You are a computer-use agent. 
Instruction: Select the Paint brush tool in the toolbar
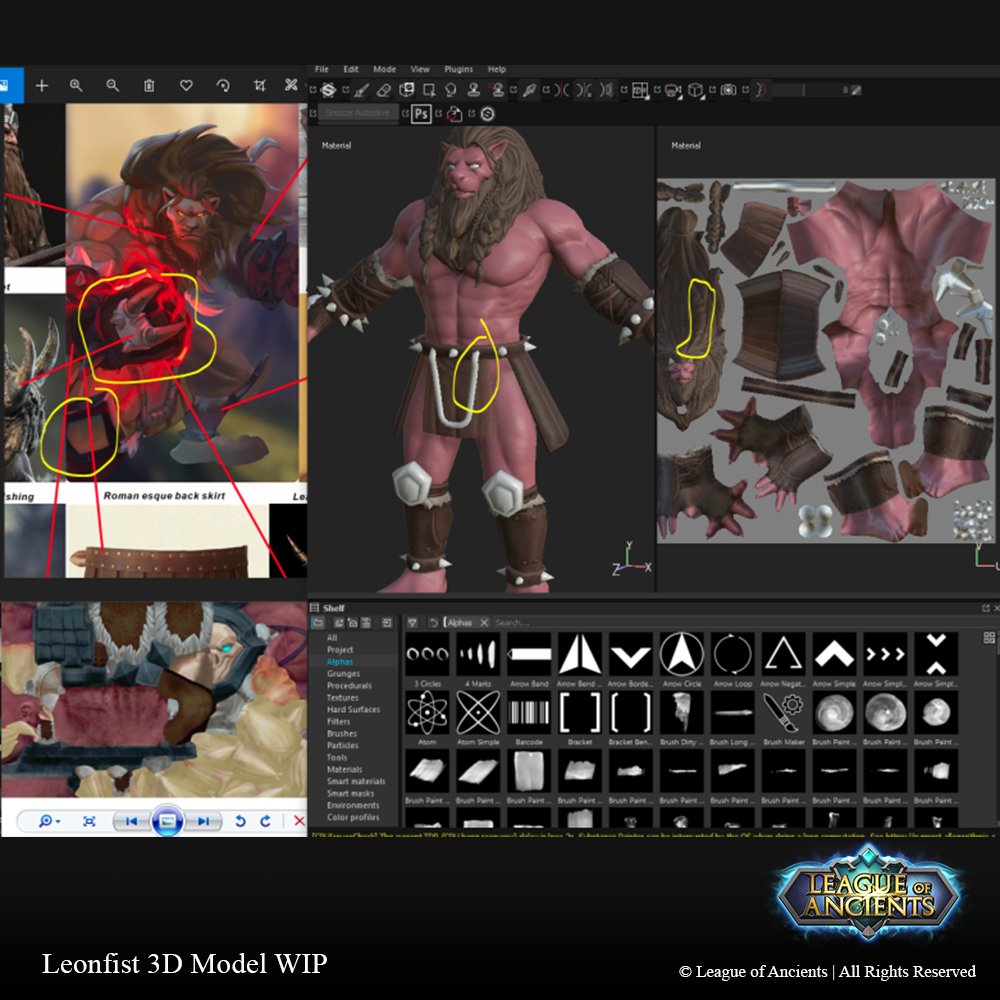tap(362, 91)
